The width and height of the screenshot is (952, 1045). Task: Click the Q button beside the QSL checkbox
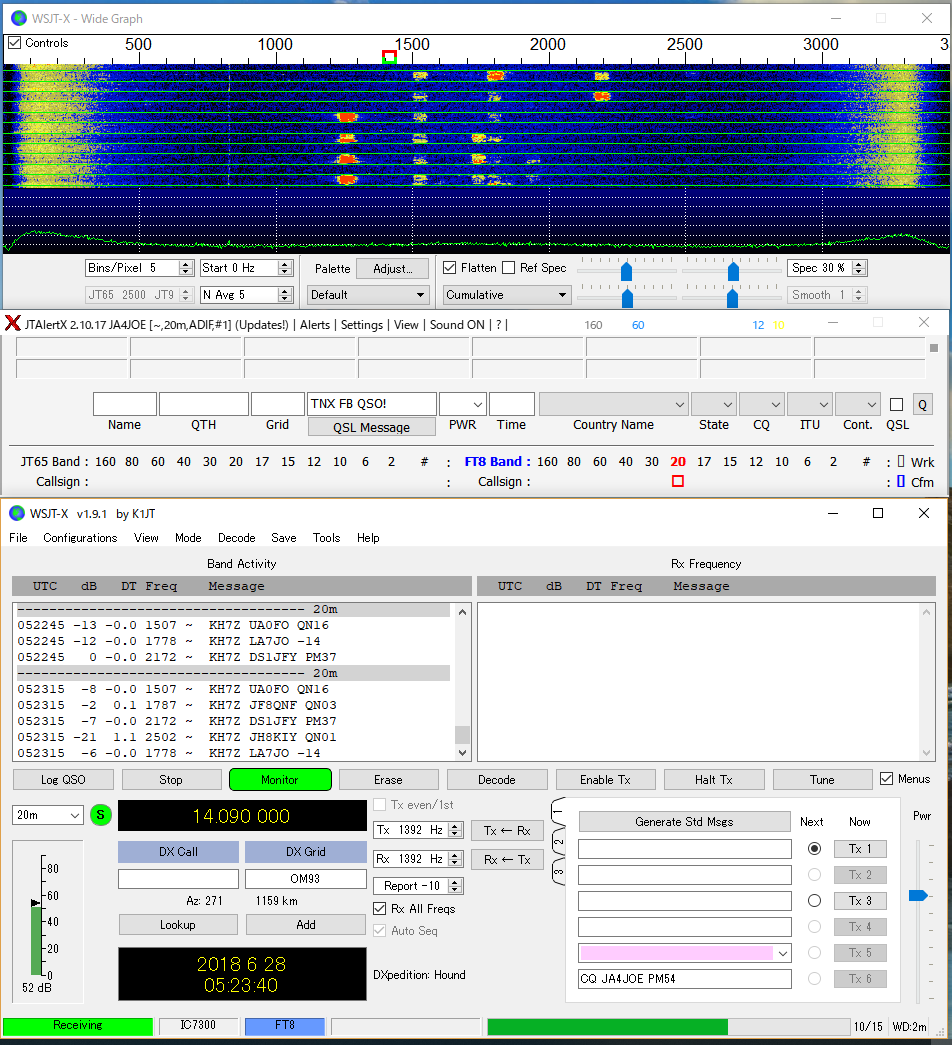922,405
